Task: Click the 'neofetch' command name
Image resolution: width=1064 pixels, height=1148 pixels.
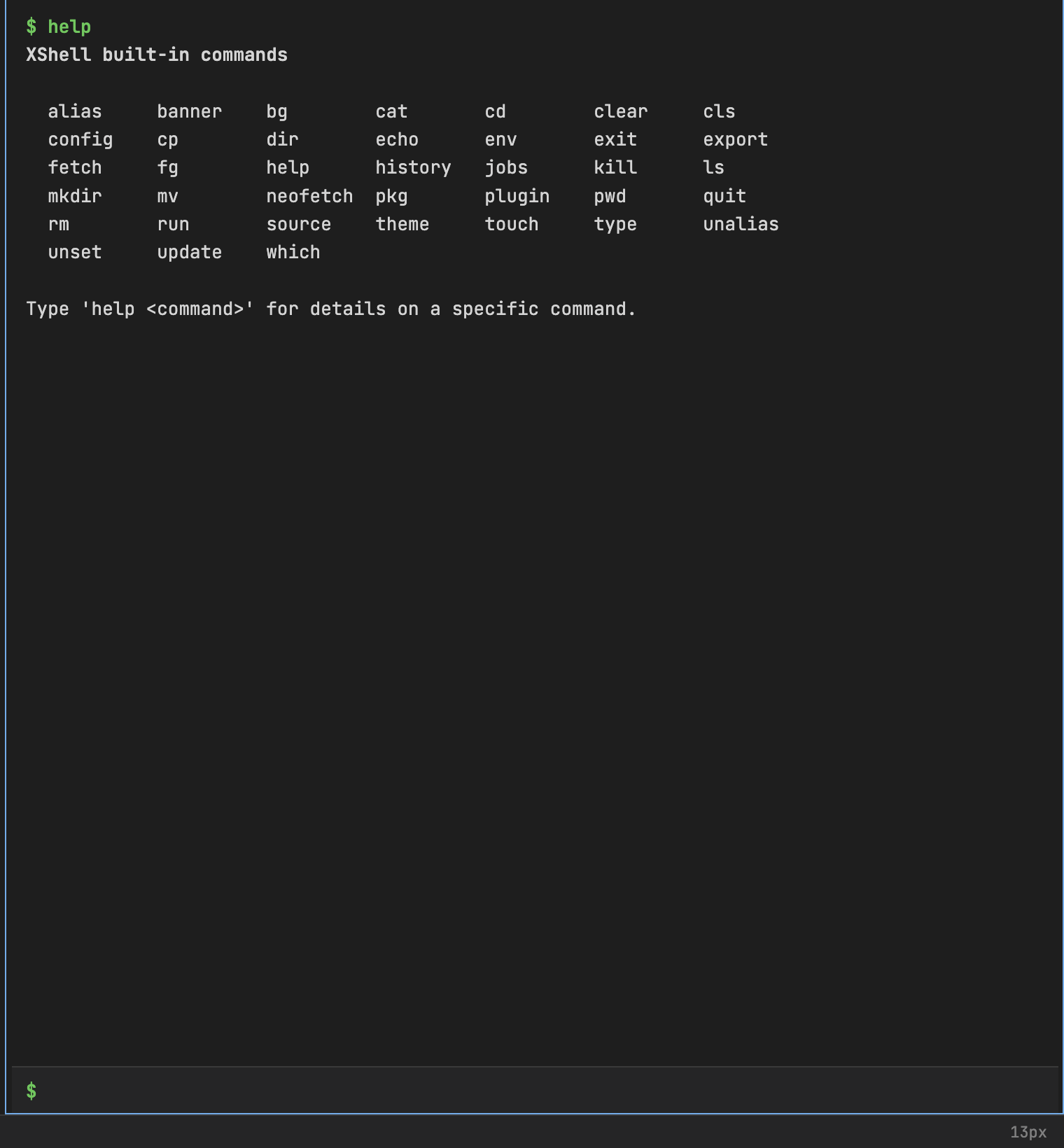Action: pyautogui.click(x=309, y=197)
